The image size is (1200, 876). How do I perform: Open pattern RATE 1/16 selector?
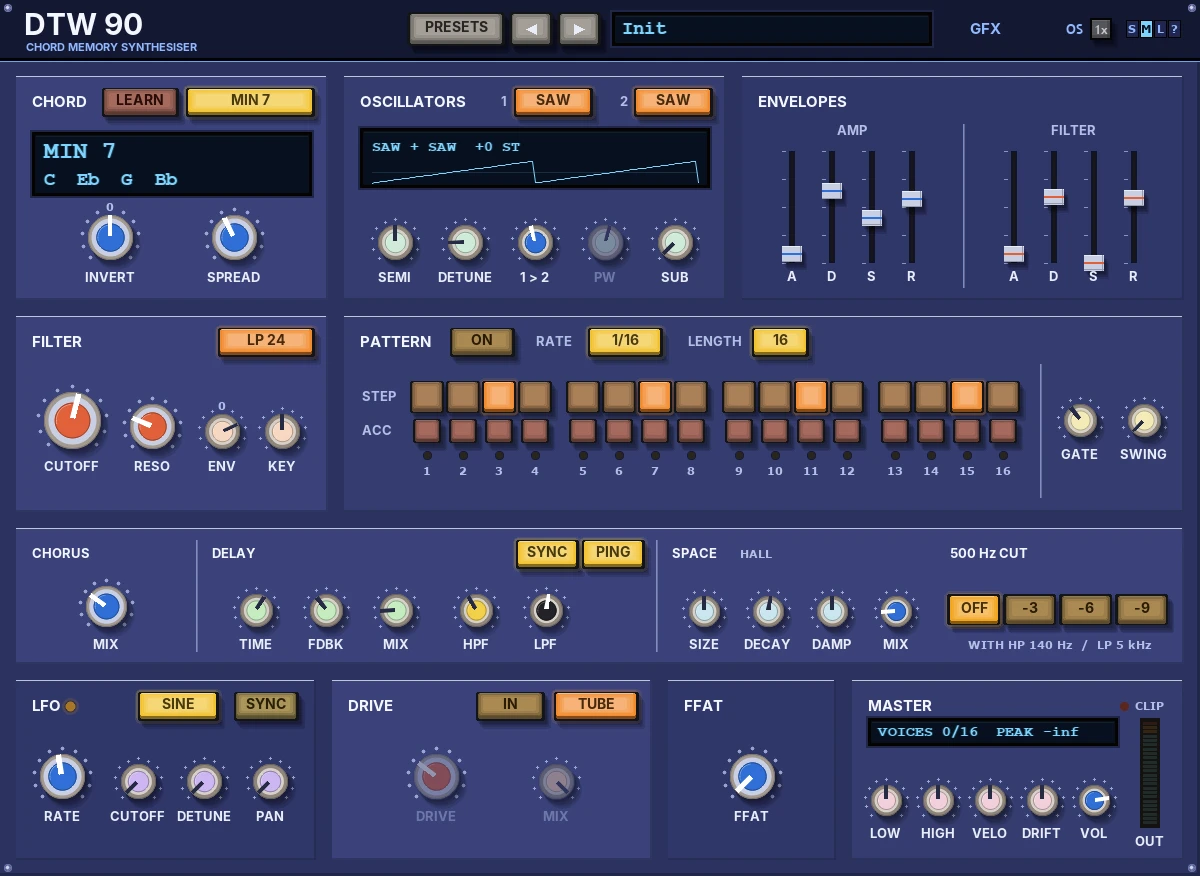(625, 341)
